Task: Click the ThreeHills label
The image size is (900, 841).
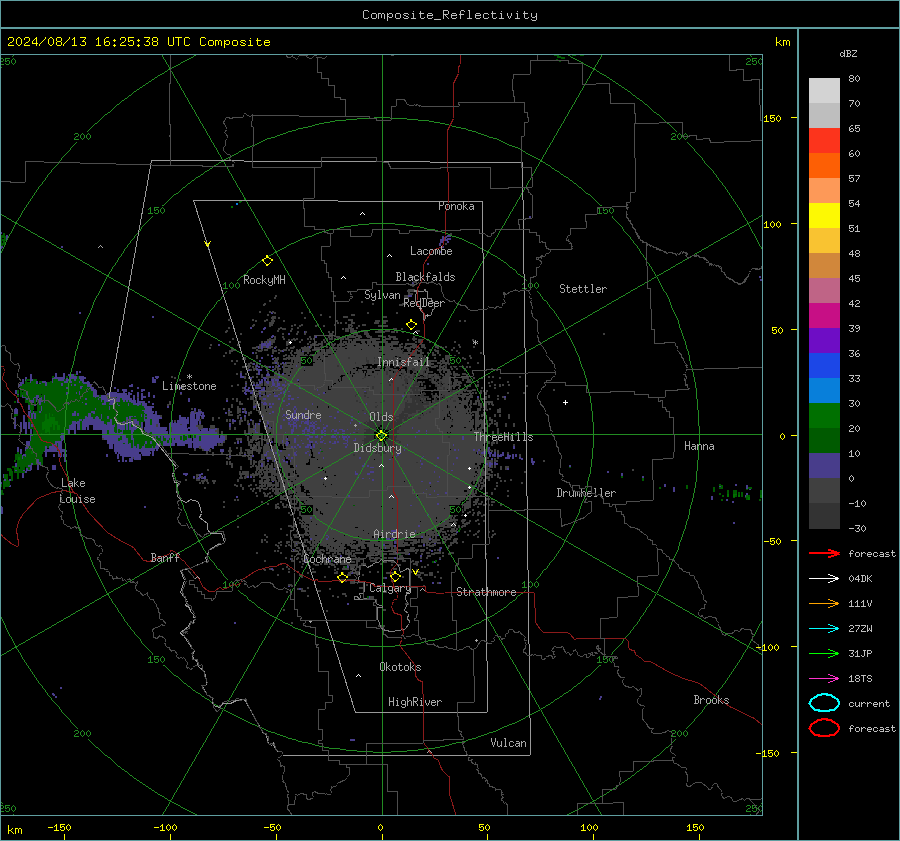Action: pos(503,437)
